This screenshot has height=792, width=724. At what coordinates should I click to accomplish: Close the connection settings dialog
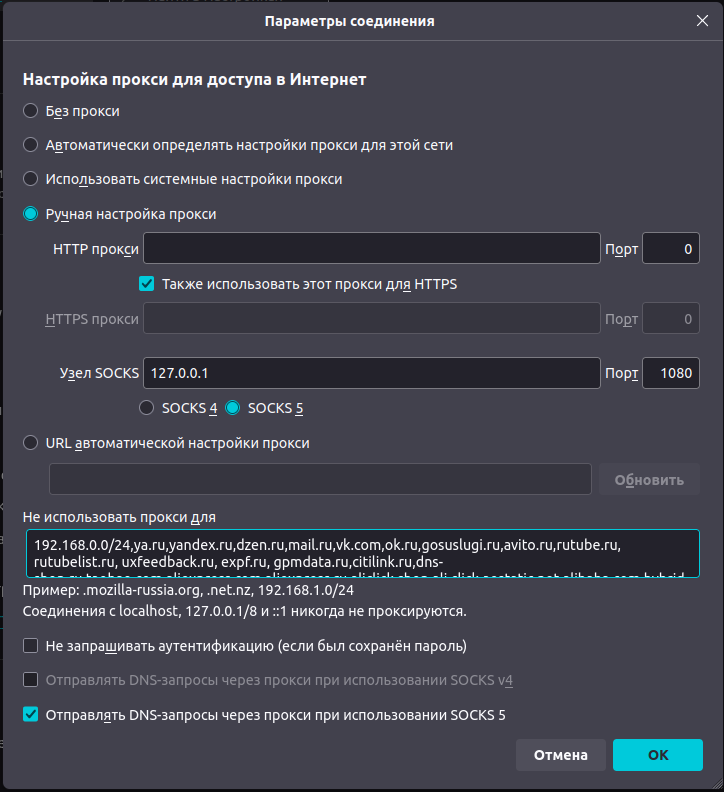coord(701,20)
